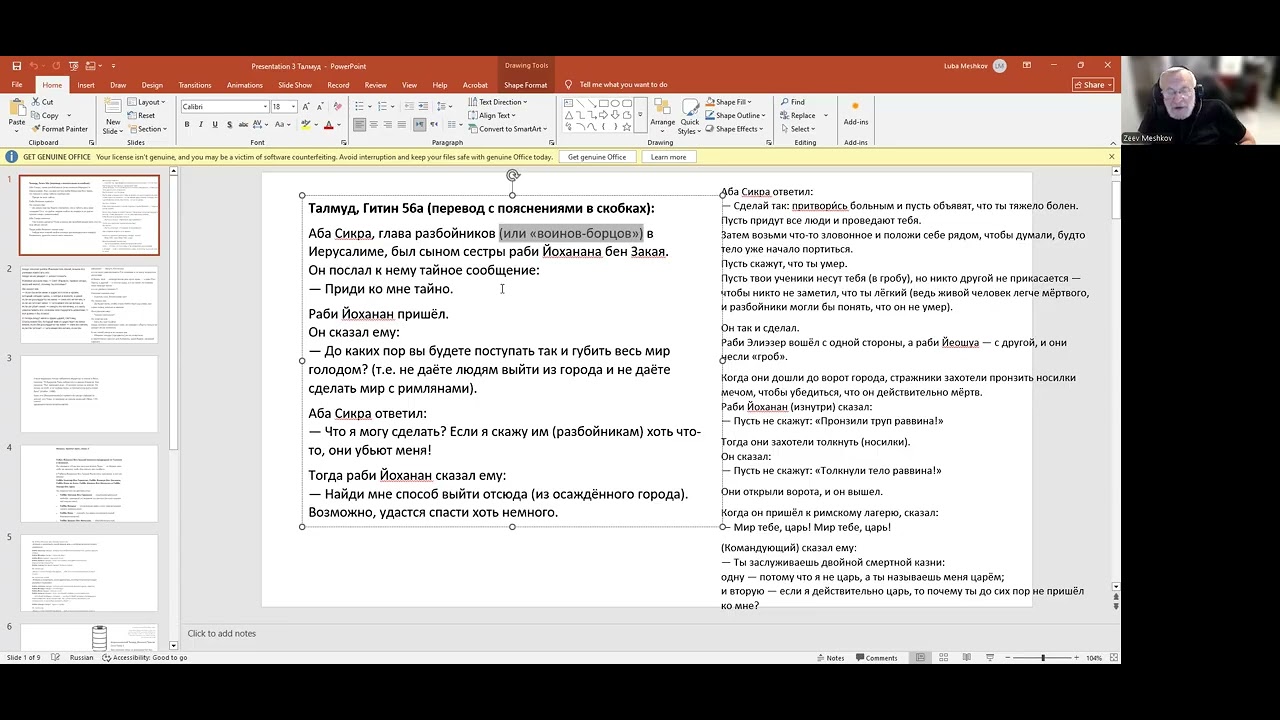
Task: Find text in the presentation
Action: coord(791,102)
